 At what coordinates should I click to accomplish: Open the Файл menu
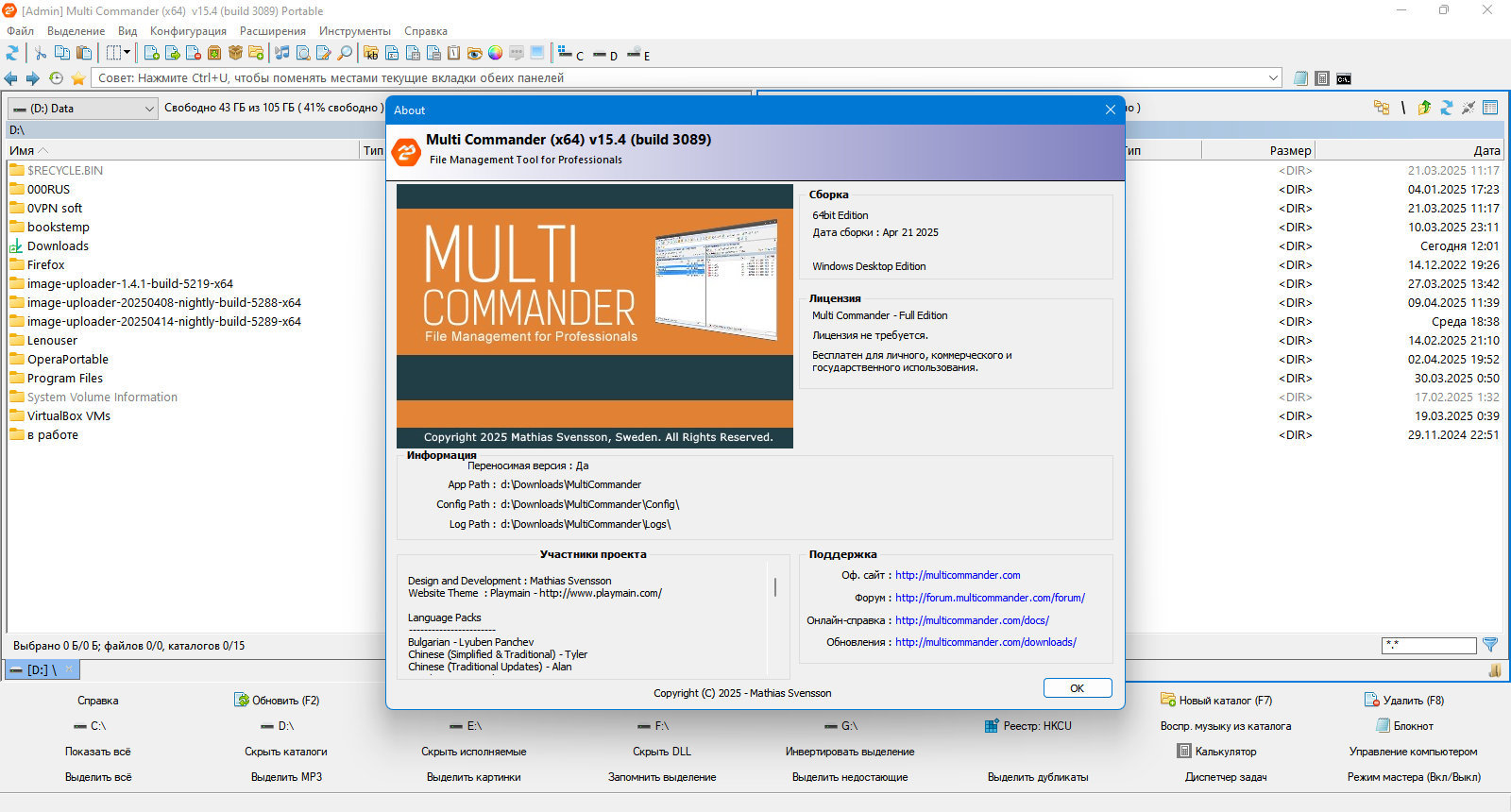(20, 31)
